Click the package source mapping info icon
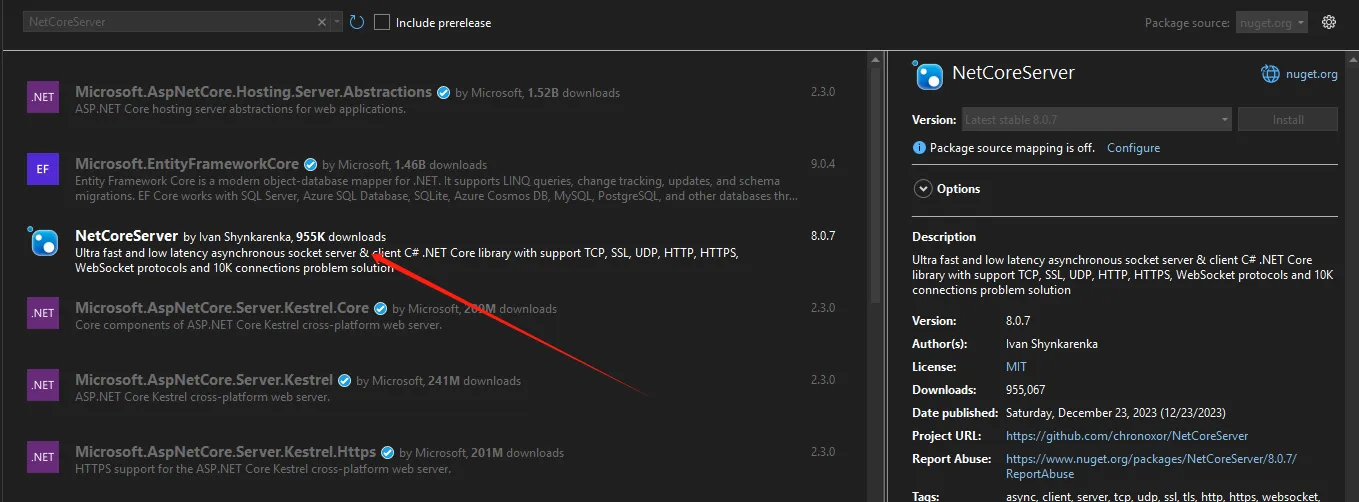This screenshot has height=502, width=1359. [x=919, y=148]
